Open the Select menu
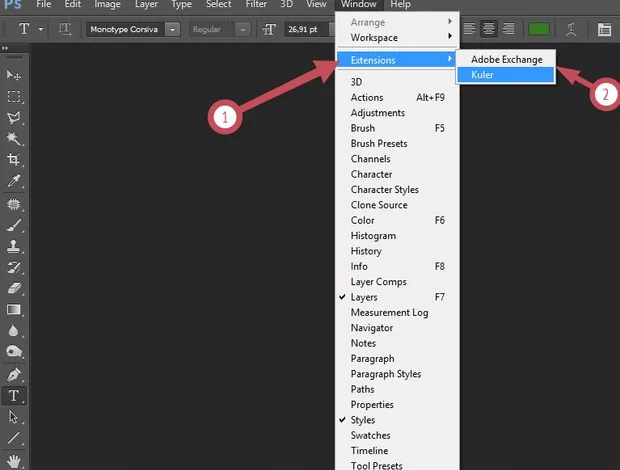This screenshot has height=470, width=620. [x=218, y=4]
